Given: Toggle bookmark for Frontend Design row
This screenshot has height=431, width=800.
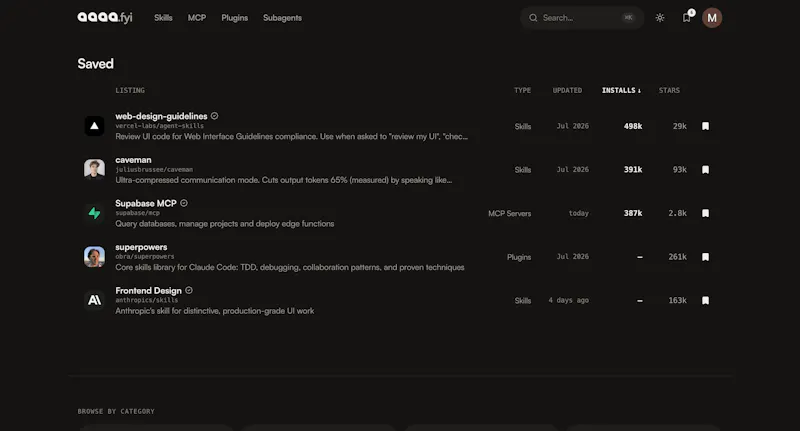Looking at the screenshot, I should coord(705,300).
